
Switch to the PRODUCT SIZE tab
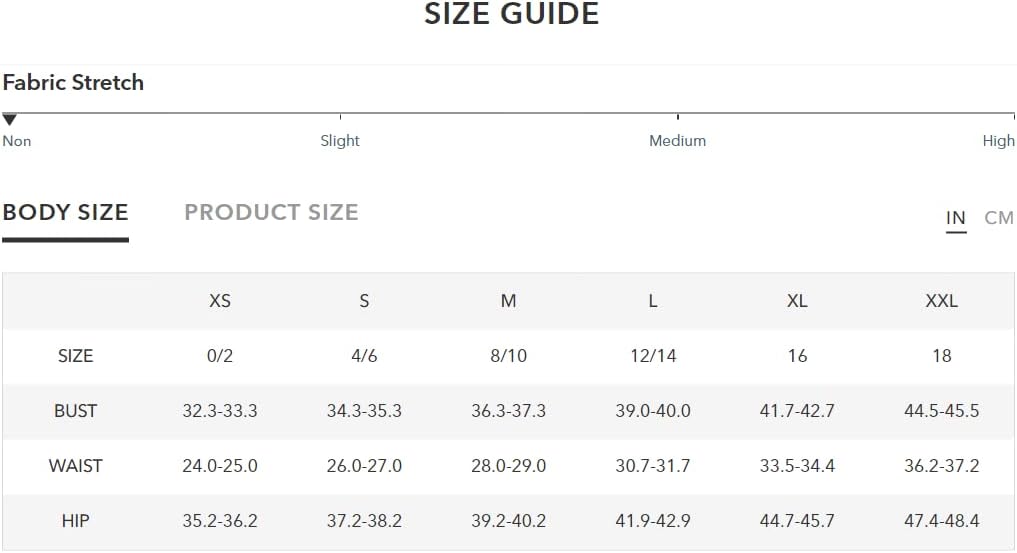tap(271, 212)
